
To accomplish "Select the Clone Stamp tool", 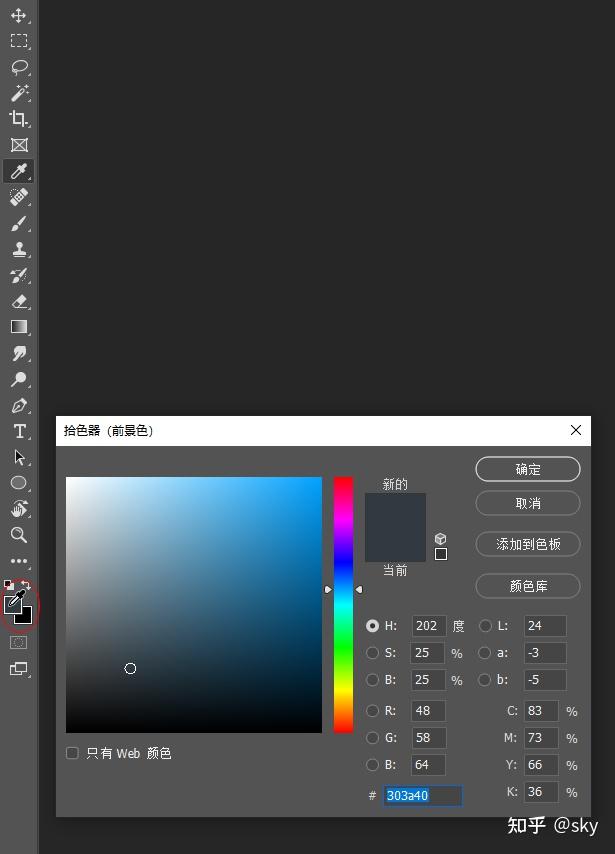I will (x=19, y=249).
